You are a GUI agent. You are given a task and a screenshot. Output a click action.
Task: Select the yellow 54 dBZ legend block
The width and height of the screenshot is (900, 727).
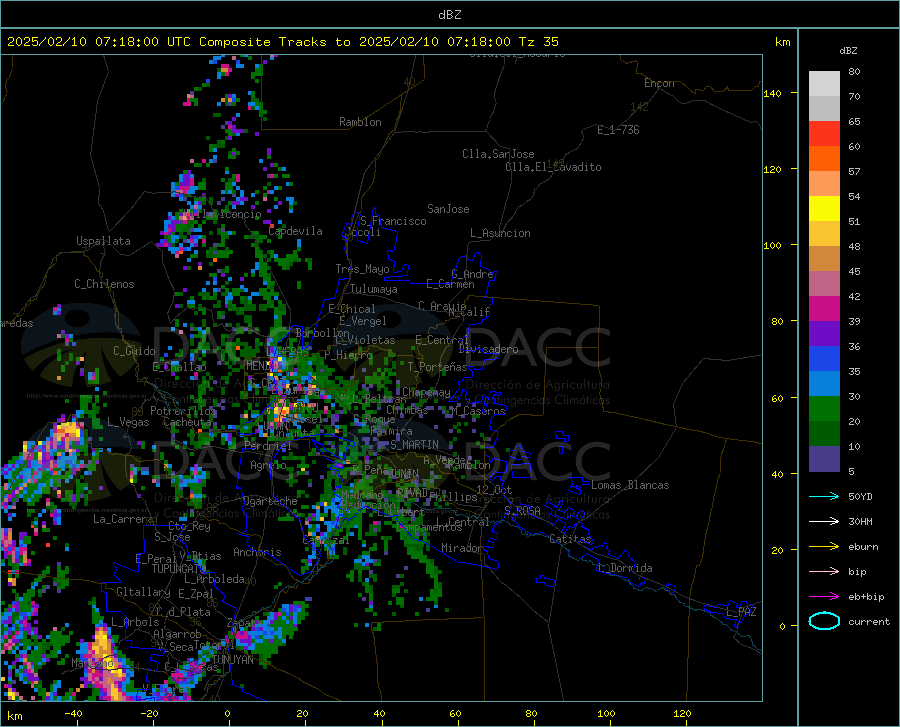pos(824,208)
